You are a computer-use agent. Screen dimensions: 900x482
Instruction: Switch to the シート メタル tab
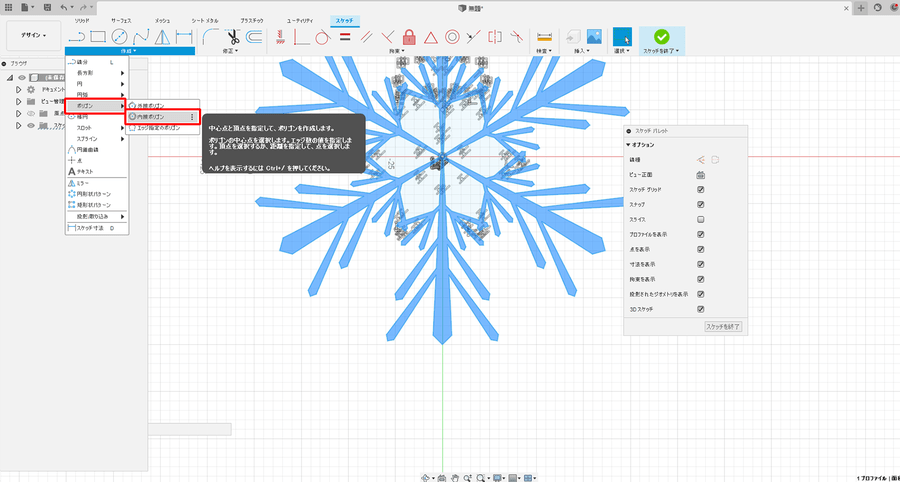(205, 21)
